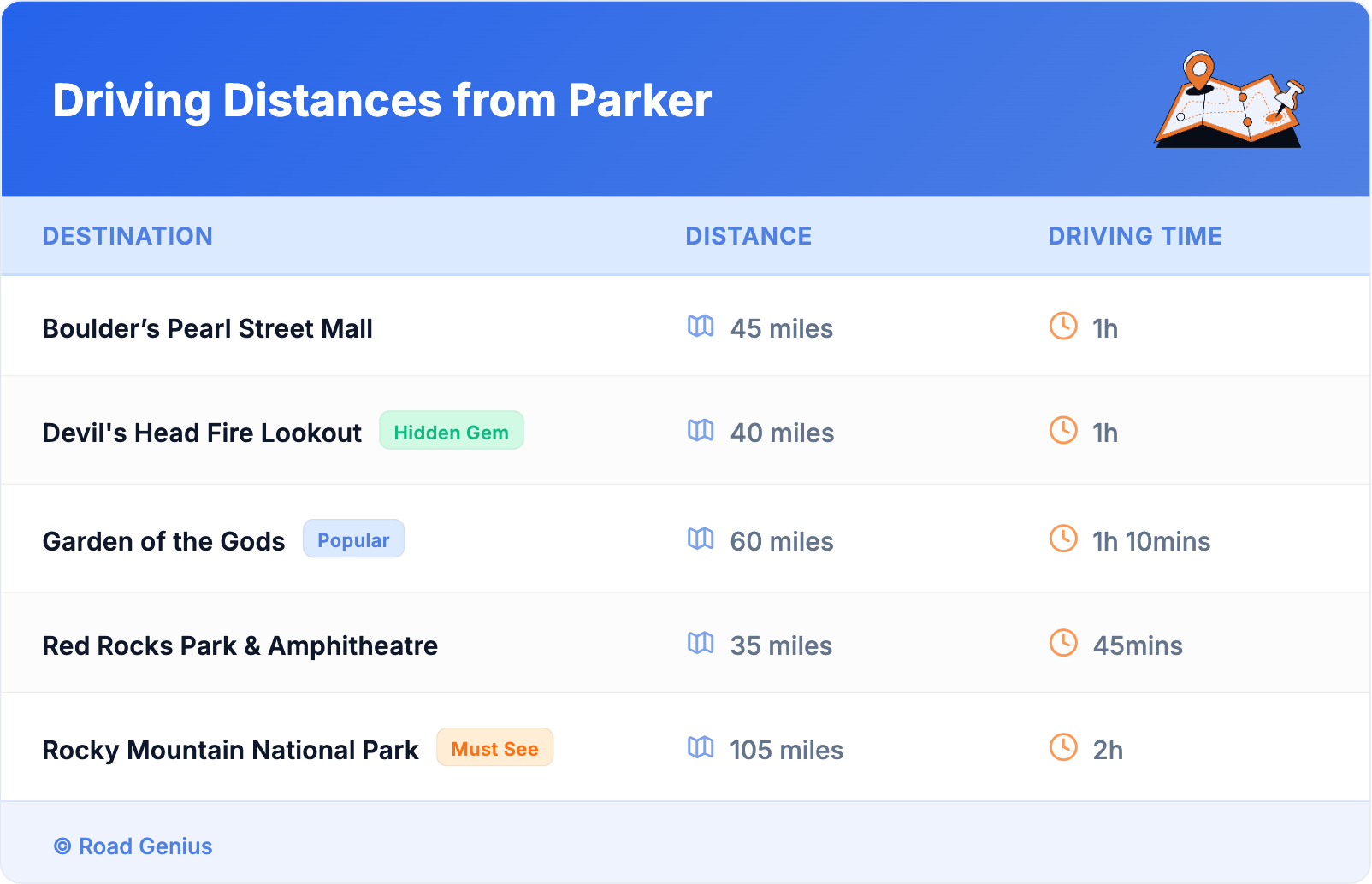
Task: Sort by the Distance column header
Action: (748, 236)
